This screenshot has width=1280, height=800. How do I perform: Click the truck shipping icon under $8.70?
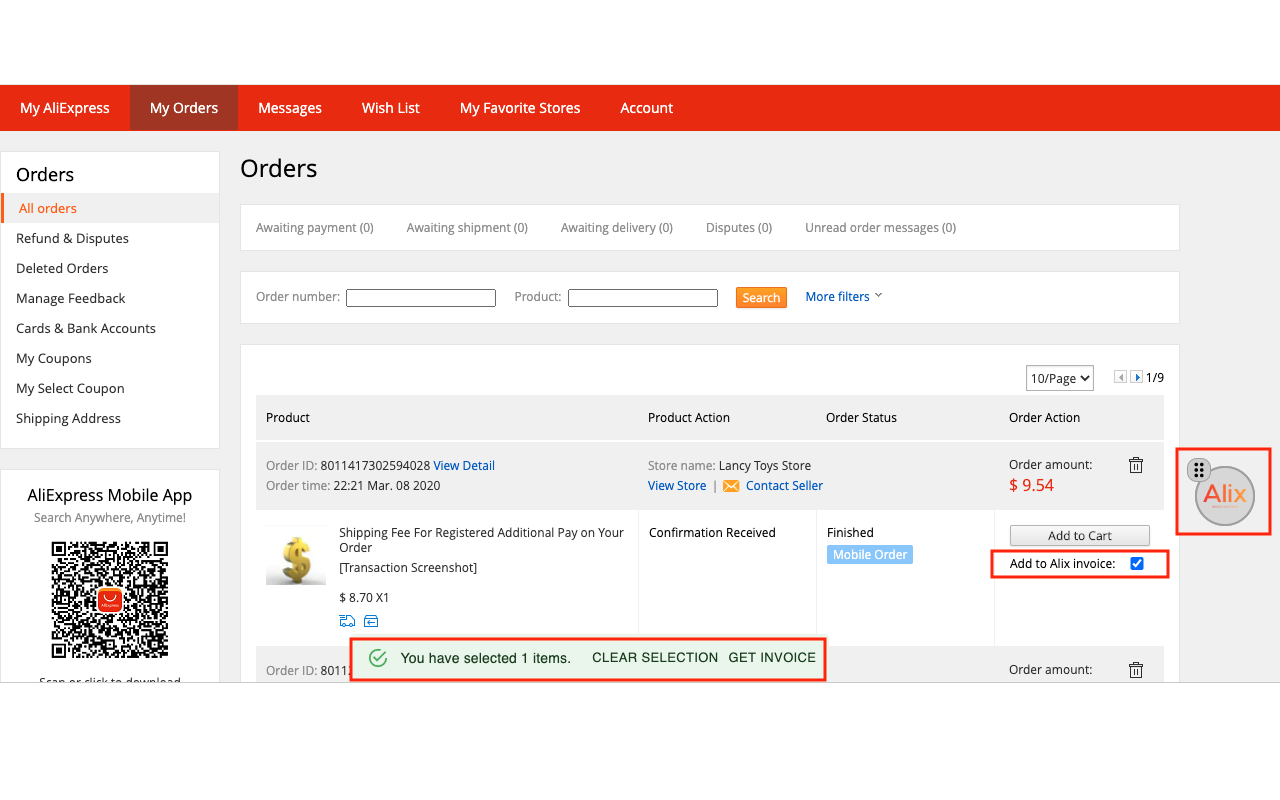[347, 621]
